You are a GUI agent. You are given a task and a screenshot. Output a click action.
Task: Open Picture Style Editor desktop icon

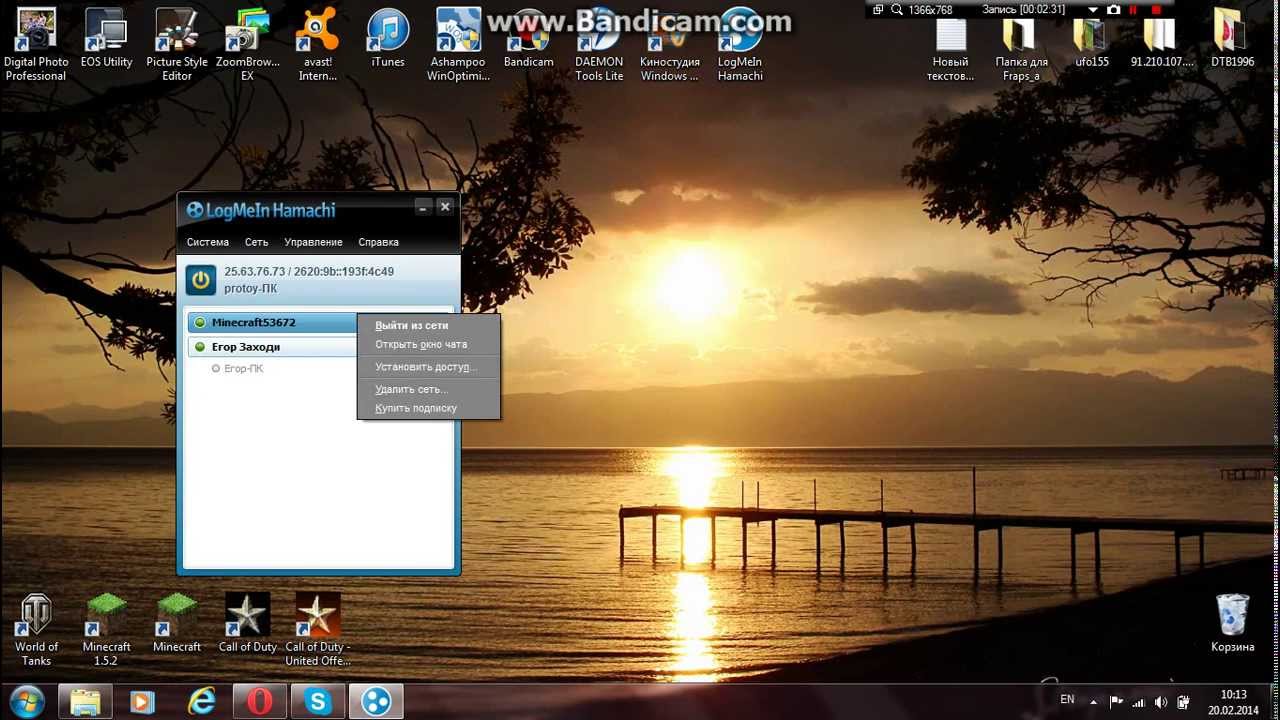point(177,45)
